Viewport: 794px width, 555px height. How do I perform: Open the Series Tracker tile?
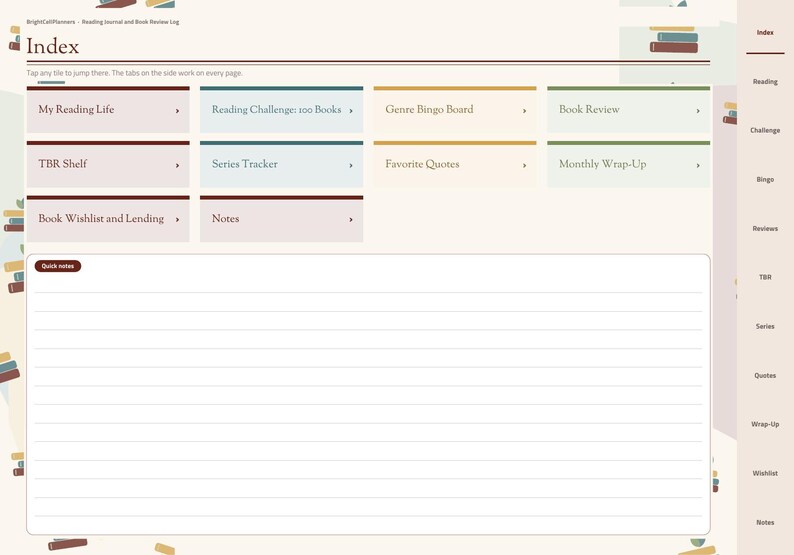point(282,164)
